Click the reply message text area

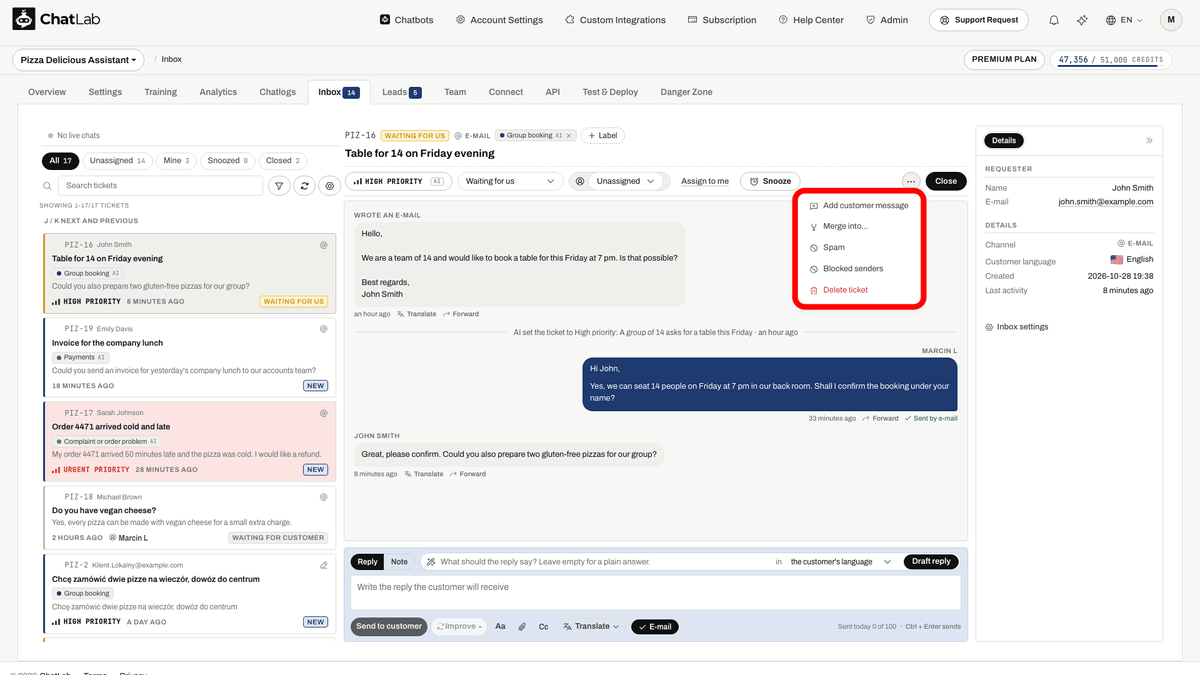[x=655, y=592]
